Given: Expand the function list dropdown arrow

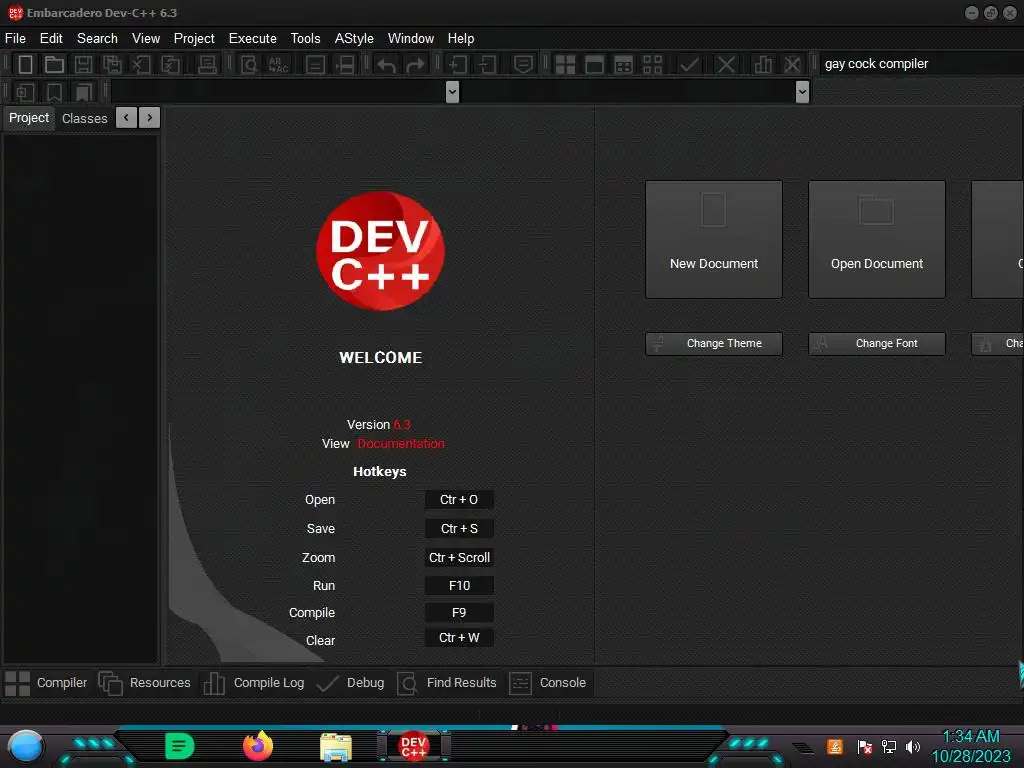Looking at the screenshot, I should pos(803,92).
